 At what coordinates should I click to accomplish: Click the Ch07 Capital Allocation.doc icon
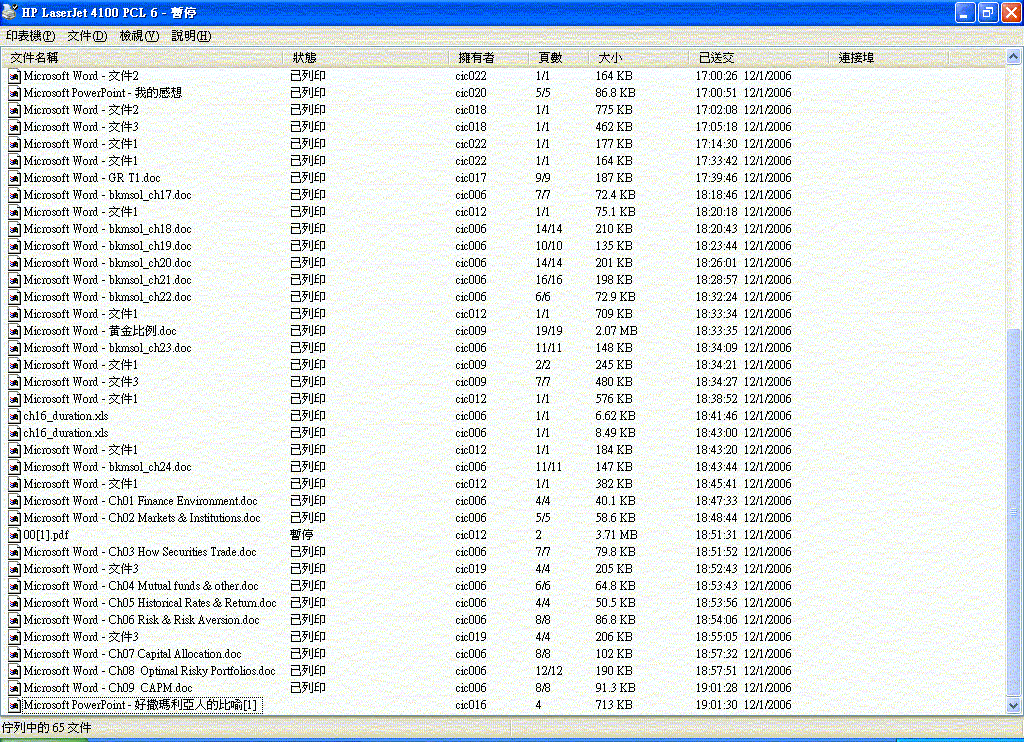tap(14, 654)
